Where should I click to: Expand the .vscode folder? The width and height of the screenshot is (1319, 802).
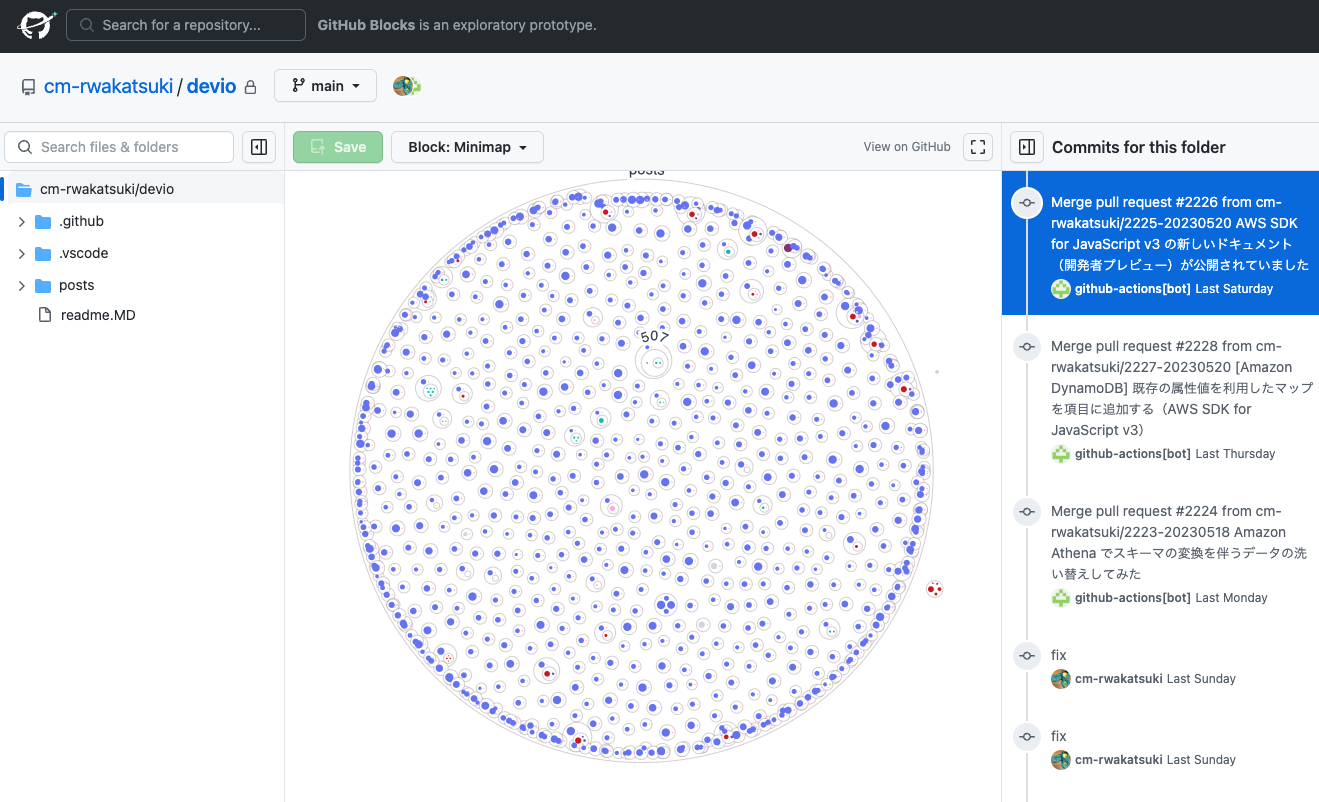click(22, 253)
